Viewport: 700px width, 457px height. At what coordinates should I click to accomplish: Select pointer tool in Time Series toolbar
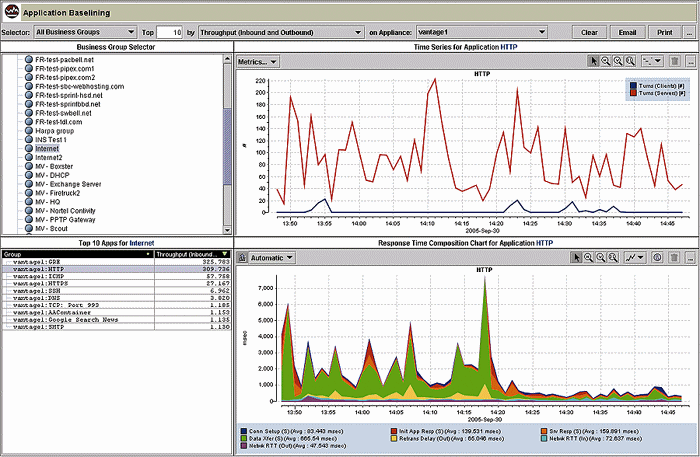point(594,62)
